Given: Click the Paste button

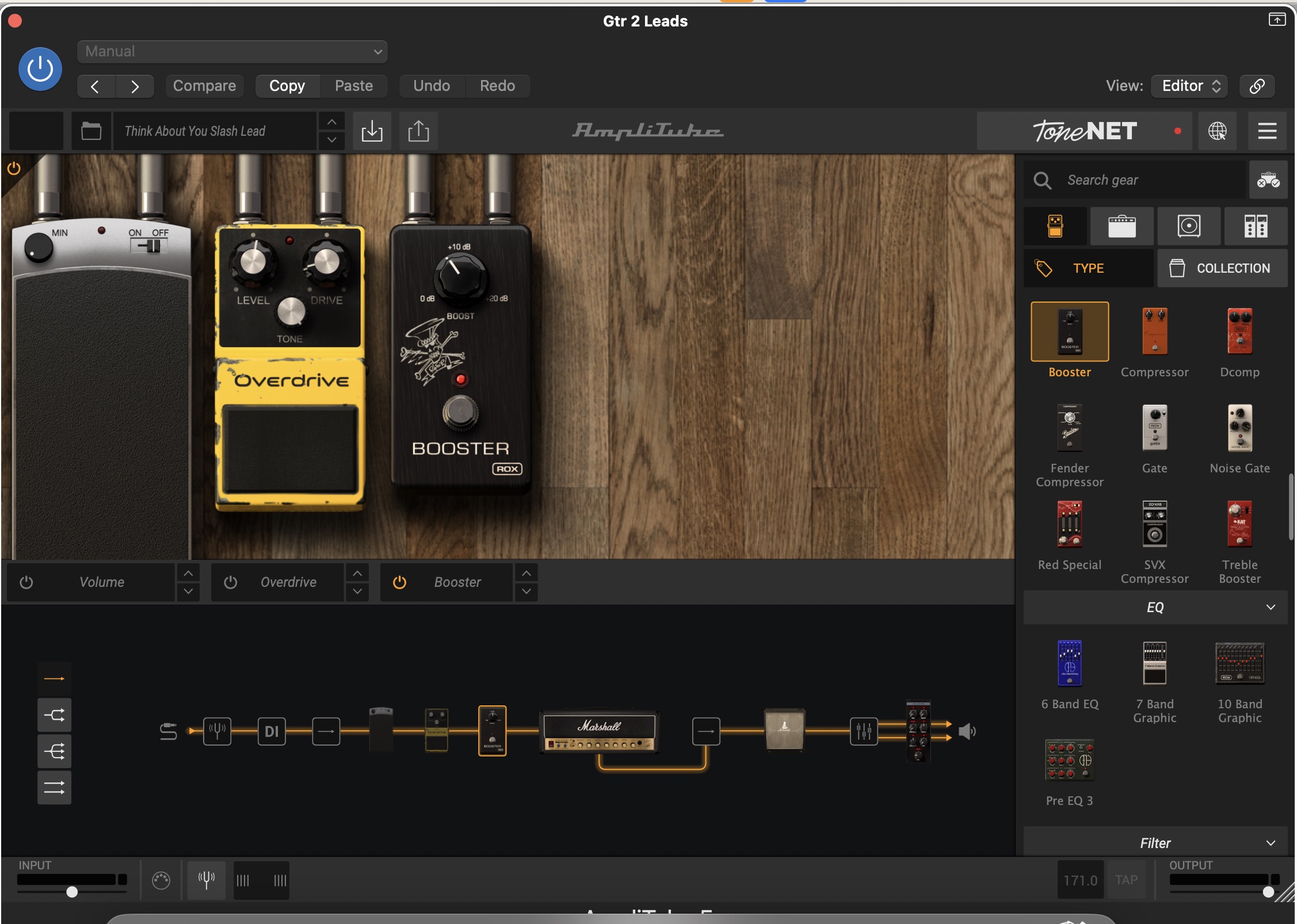Looking at the screenshot, I should tap(354, 86).
